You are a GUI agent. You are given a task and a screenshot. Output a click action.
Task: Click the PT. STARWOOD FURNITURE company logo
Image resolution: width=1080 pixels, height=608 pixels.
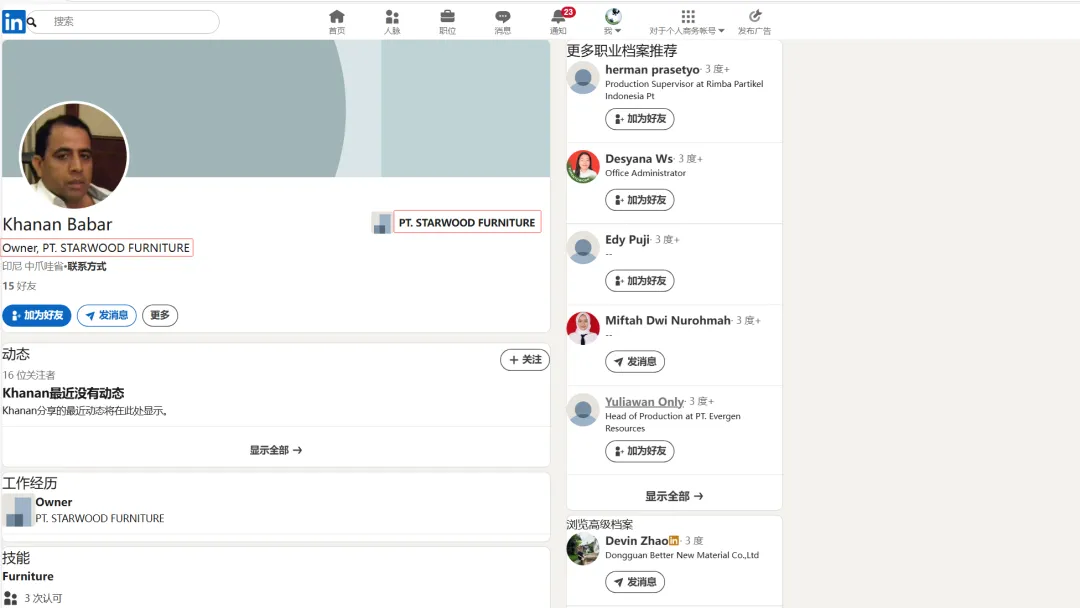coord(382,222)
